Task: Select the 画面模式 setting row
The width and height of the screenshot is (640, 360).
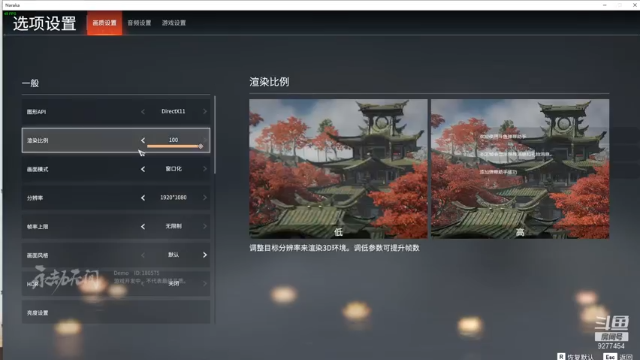Action: [116, 169]
